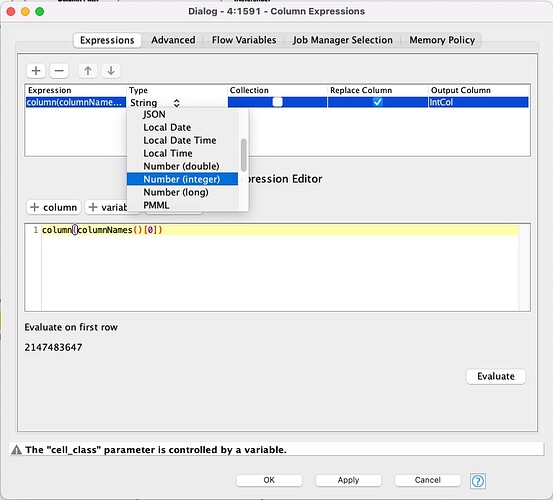Click the evaluated result 2147483647

[x=53, y=347]
